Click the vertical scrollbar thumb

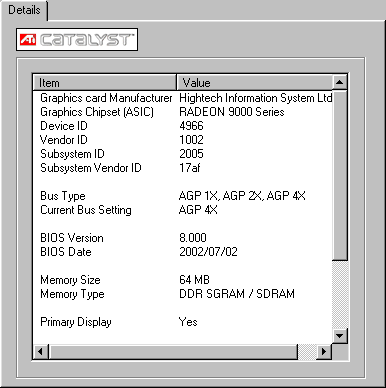click(340, 175)
